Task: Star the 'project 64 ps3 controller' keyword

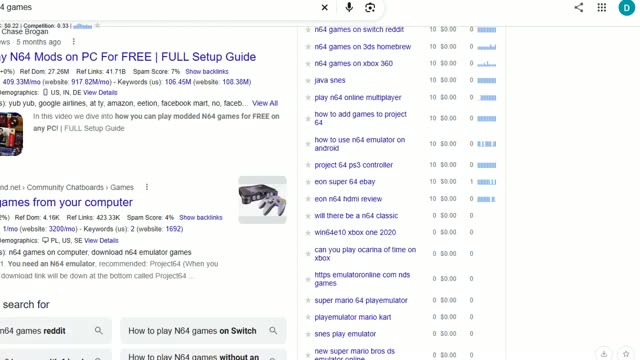Action: click(308, 165)
